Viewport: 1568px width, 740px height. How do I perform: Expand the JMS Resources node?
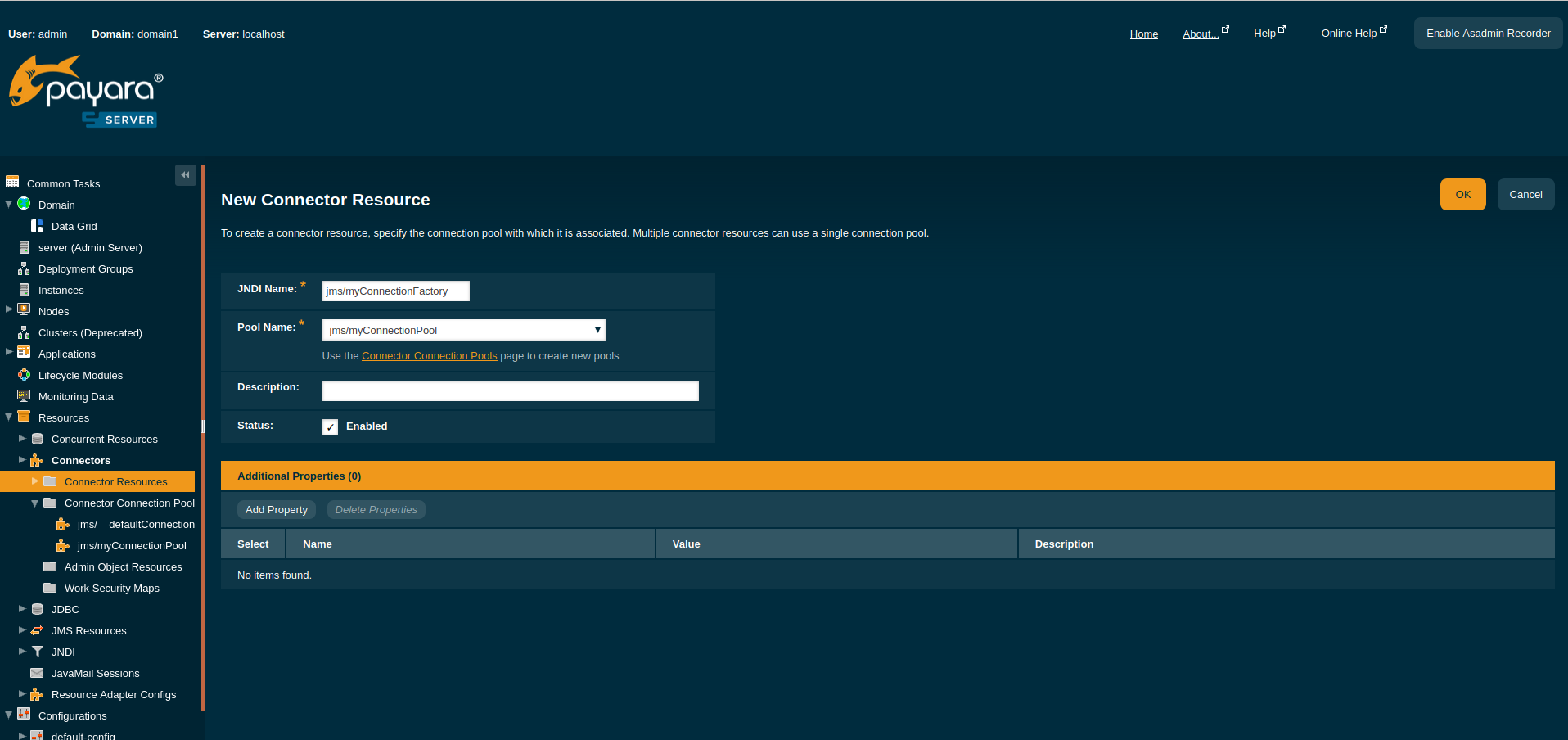coord(22,630)
